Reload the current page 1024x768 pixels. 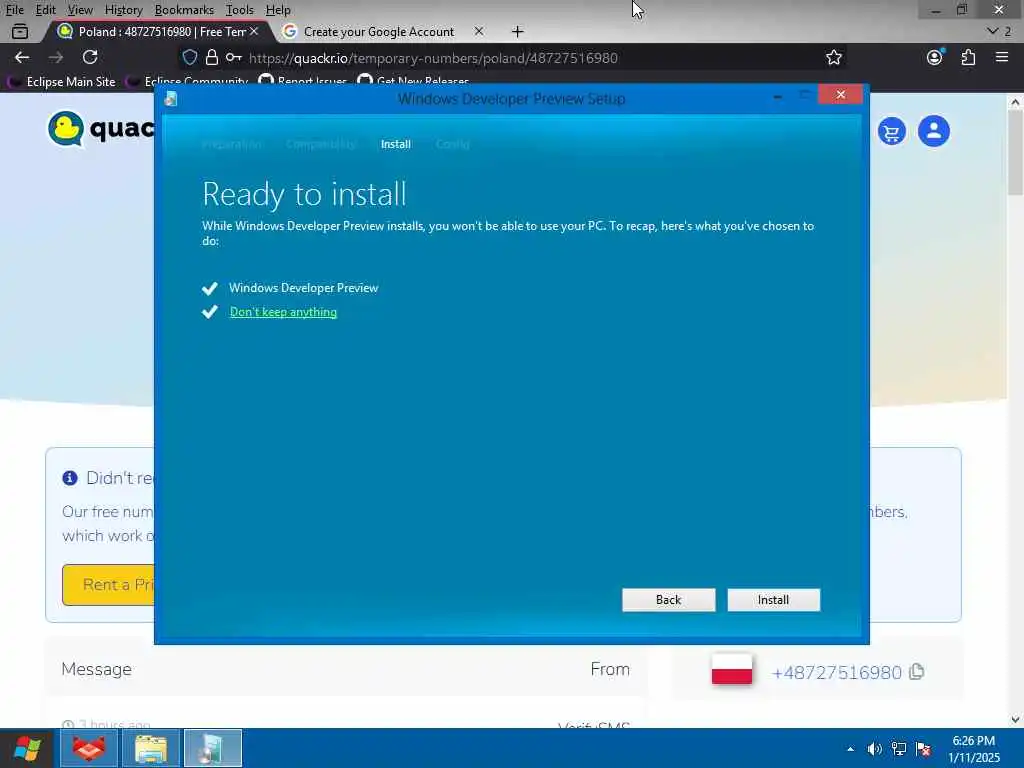(90, 57)
